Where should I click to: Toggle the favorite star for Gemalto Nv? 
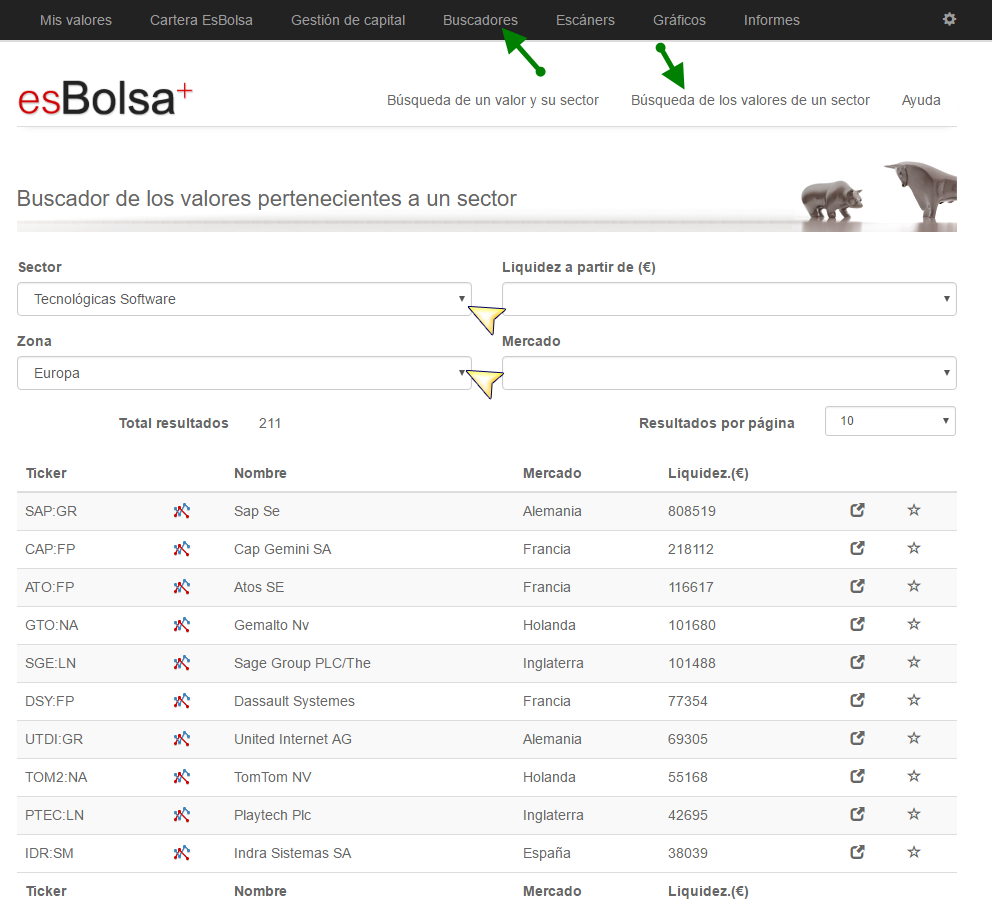[x=914, y=624]
